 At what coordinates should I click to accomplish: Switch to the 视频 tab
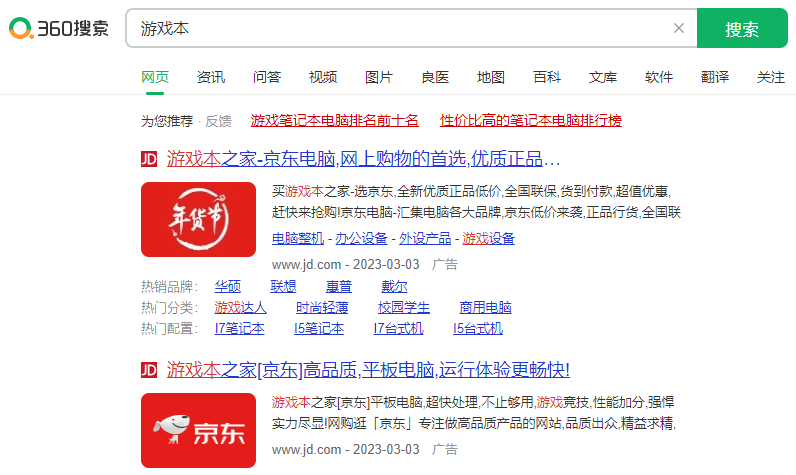(x=323, y=77)
